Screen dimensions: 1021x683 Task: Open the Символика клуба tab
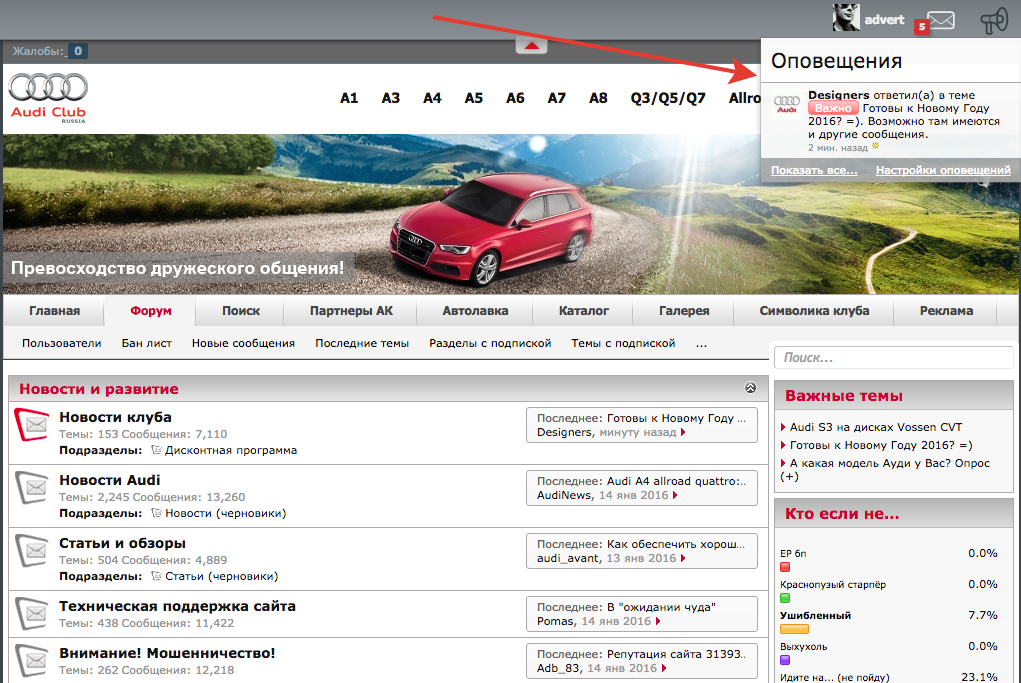(814, 311)
